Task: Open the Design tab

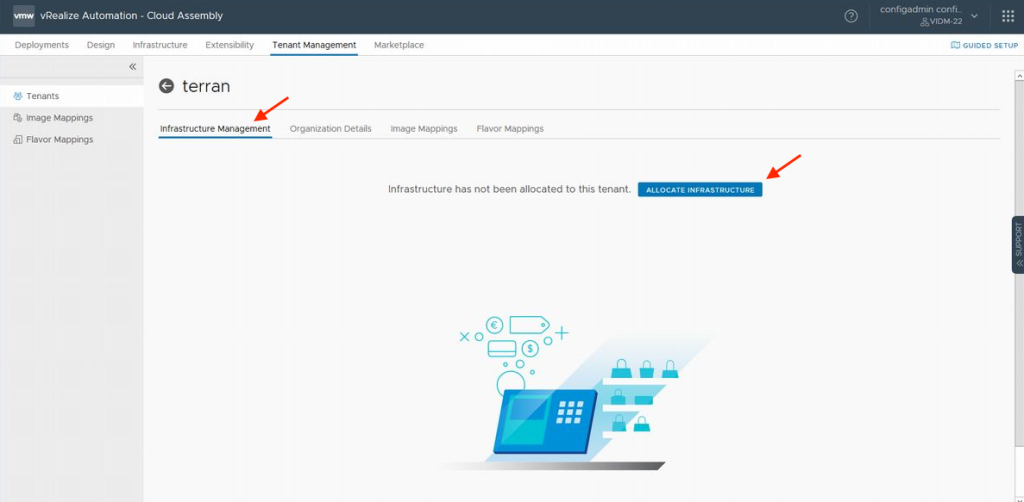Action: point(101,45)
